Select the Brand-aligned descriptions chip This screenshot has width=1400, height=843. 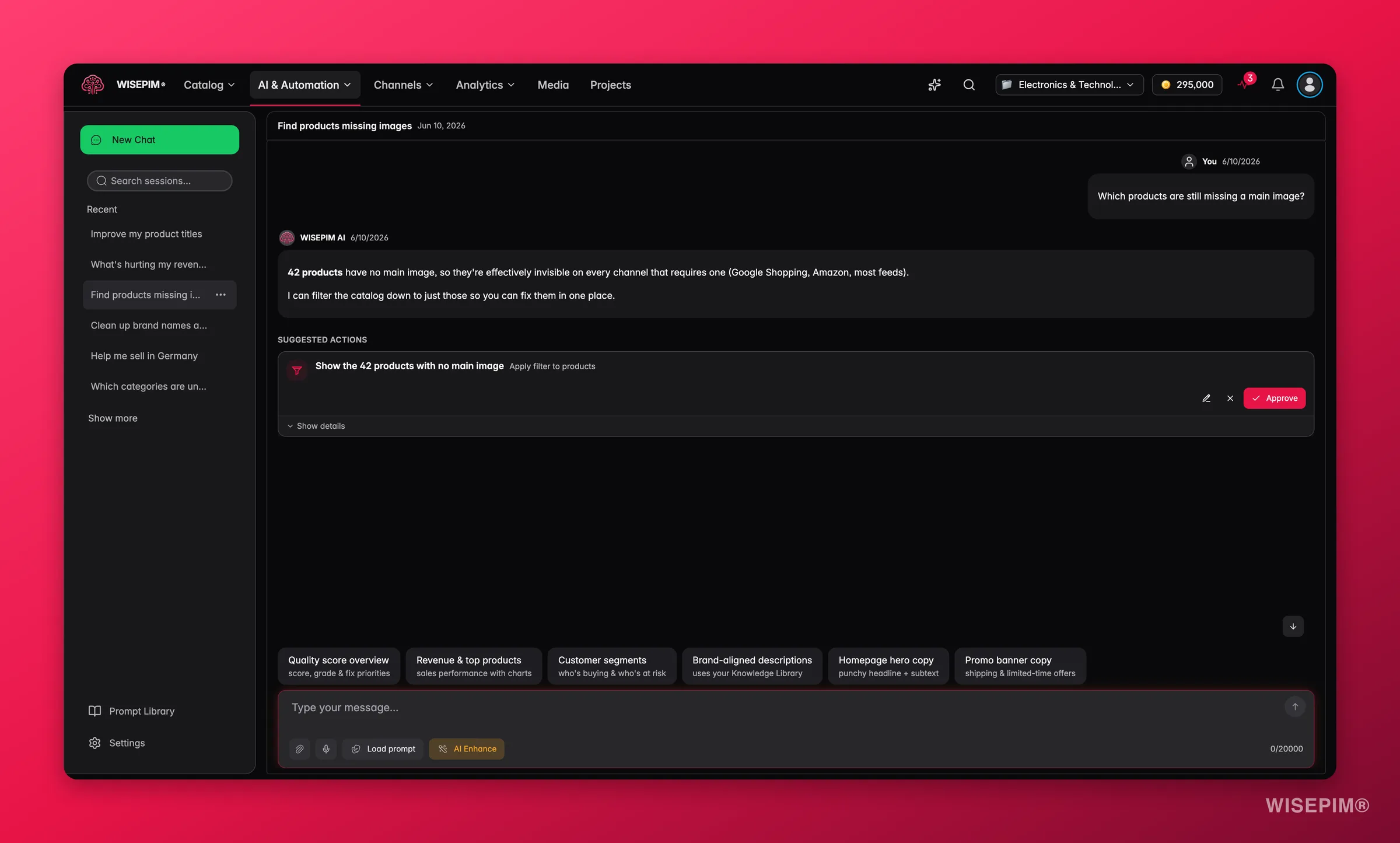point(752,666)
